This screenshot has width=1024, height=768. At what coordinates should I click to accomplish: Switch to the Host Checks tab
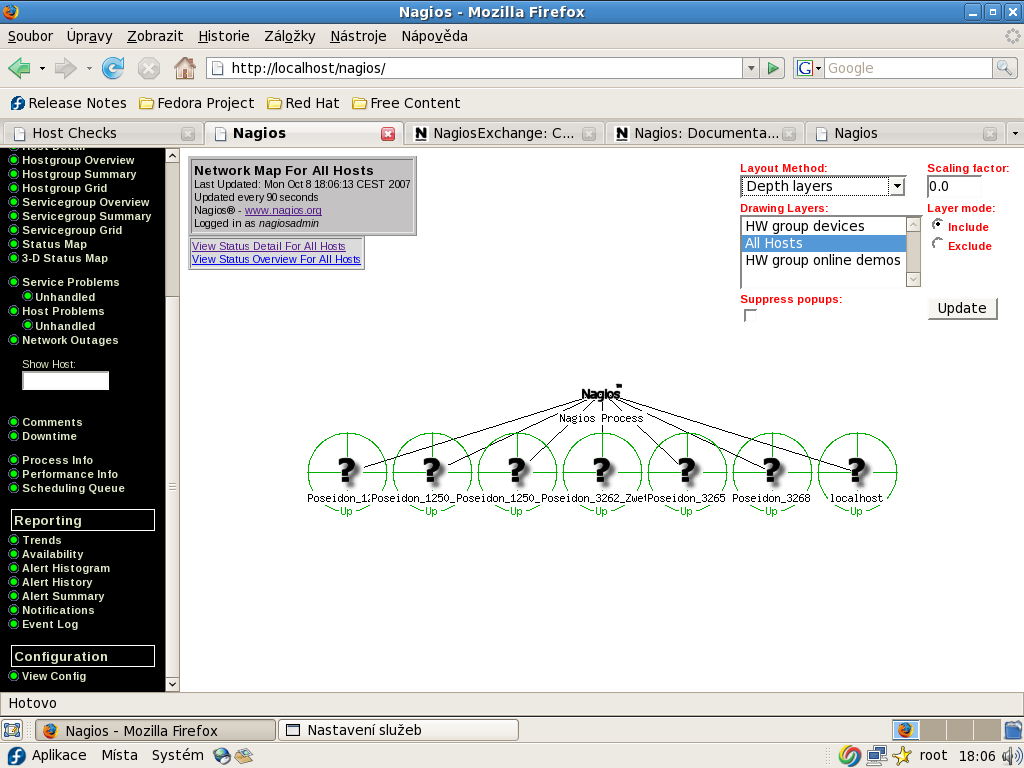point(103,133)
